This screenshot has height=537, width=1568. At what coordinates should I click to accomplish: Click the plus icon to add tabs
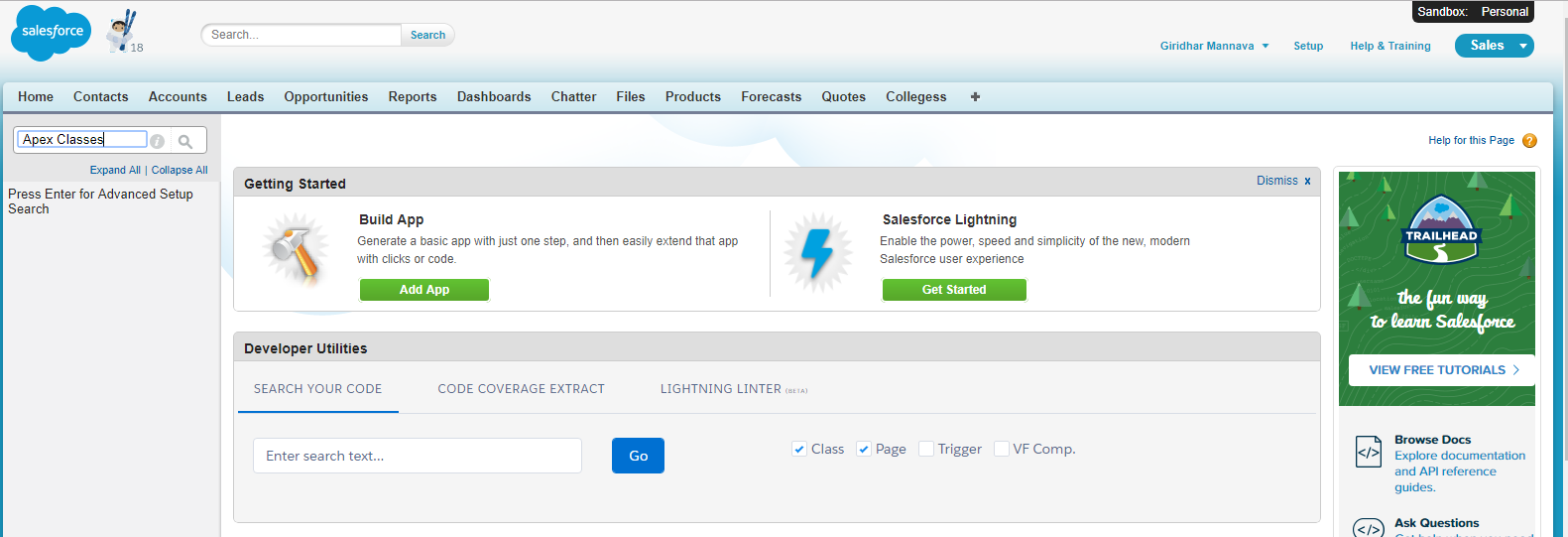tap(975, 96)
